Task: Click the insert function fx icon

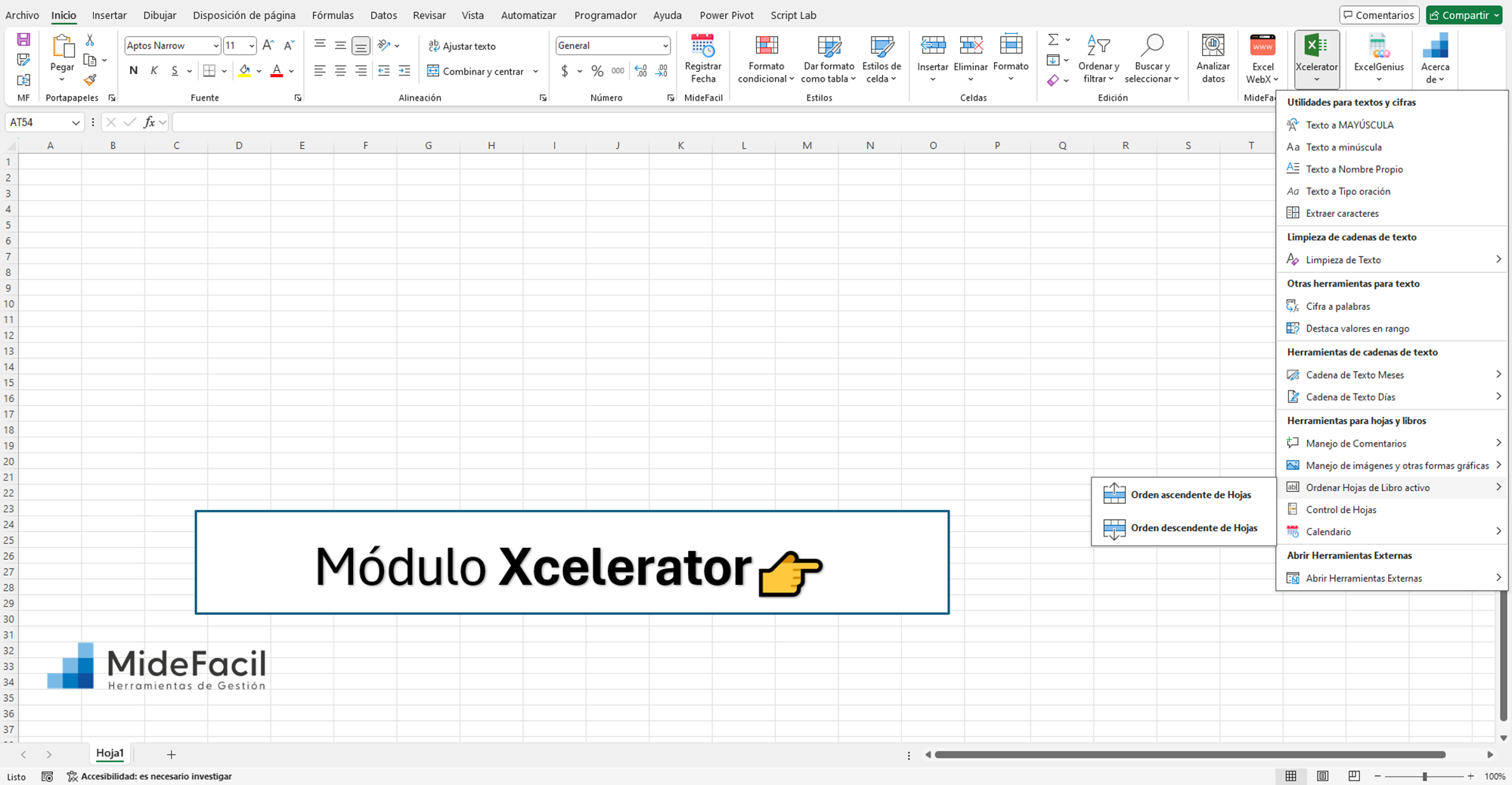Action: (x=150, y=122)
